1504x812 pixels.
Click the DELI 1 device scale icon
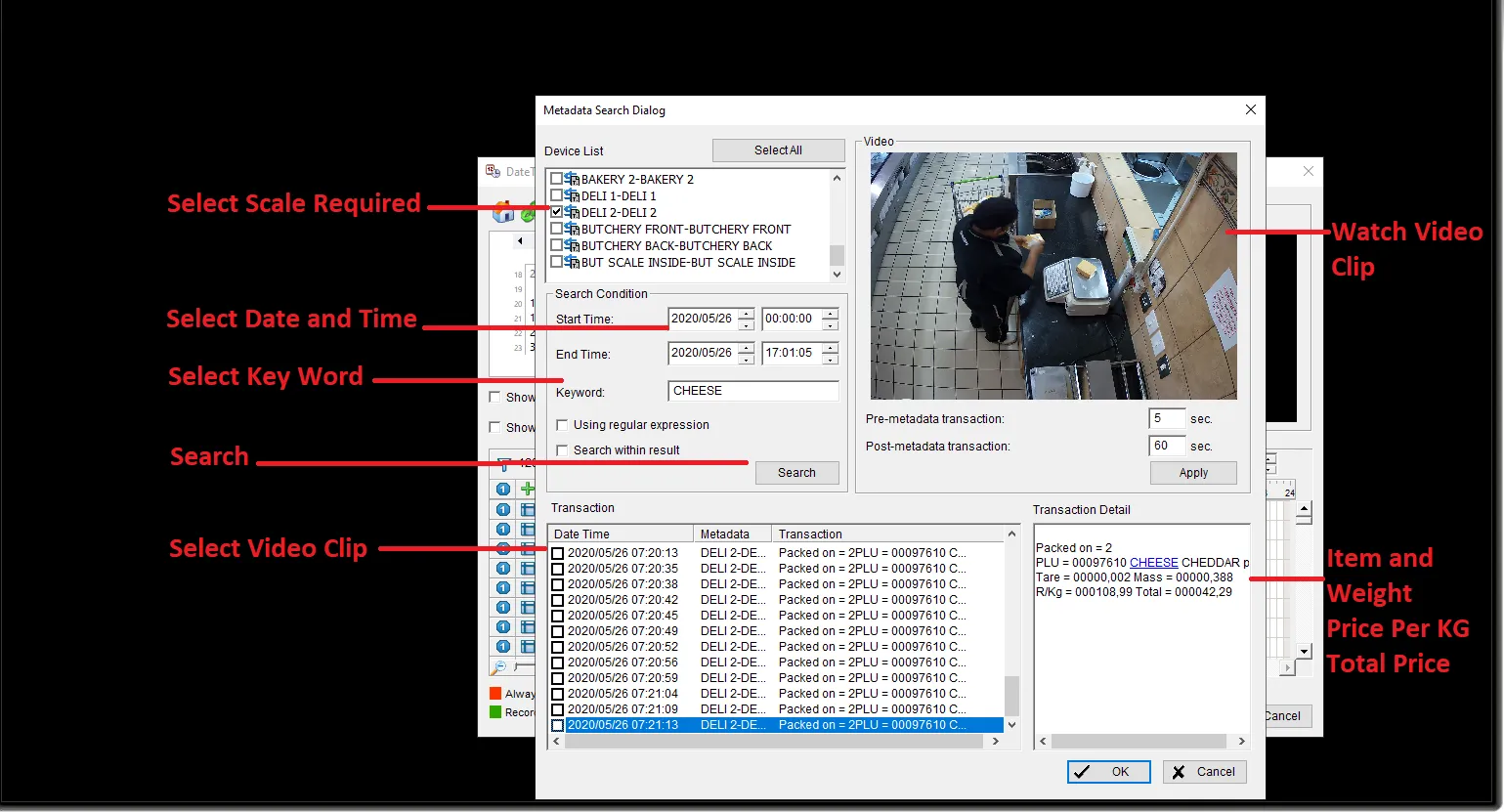pyautogui.click(x=572, y=195)
